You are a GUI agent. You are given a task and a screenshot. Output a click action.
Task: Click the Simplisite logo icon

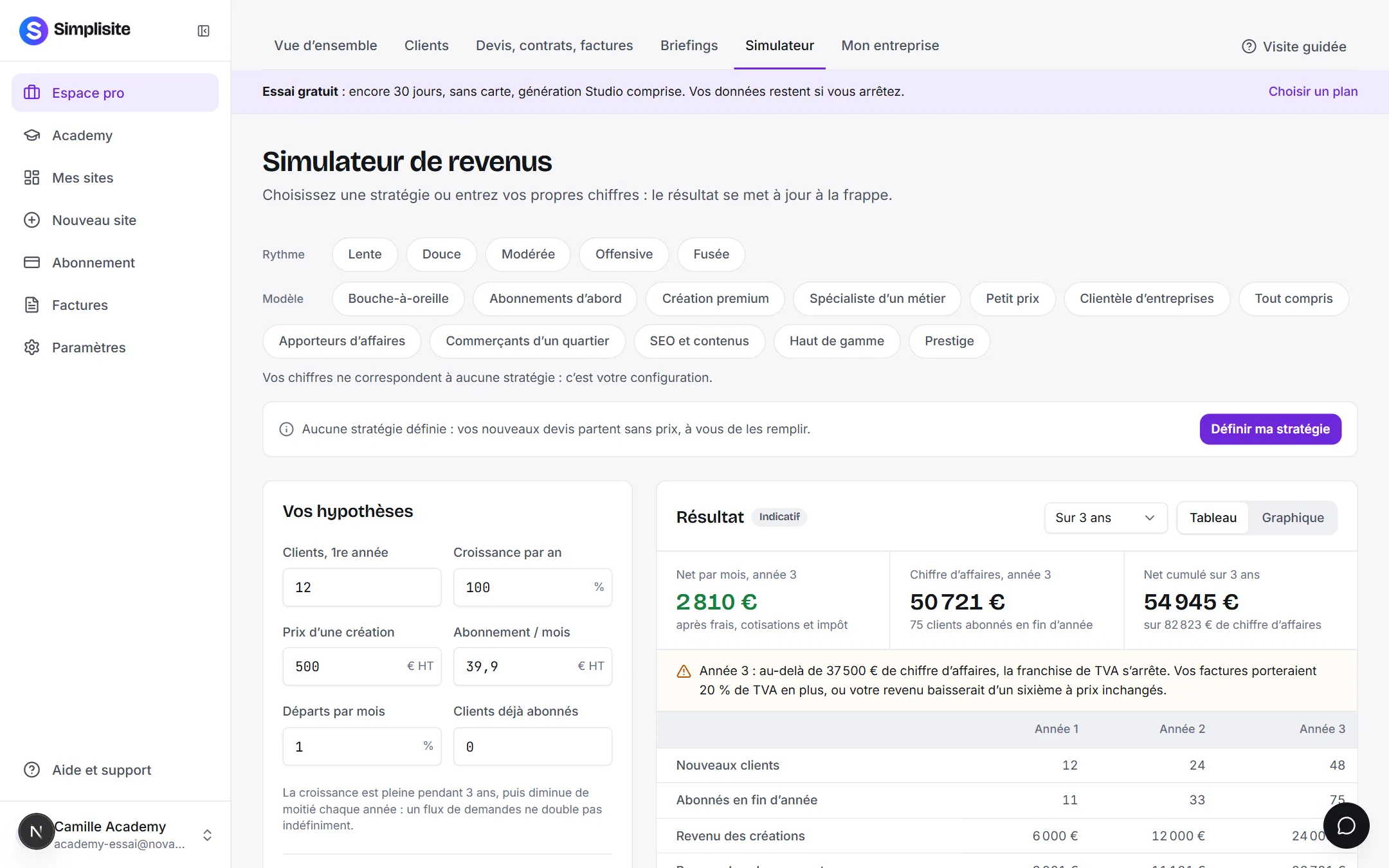click(33, 30)
